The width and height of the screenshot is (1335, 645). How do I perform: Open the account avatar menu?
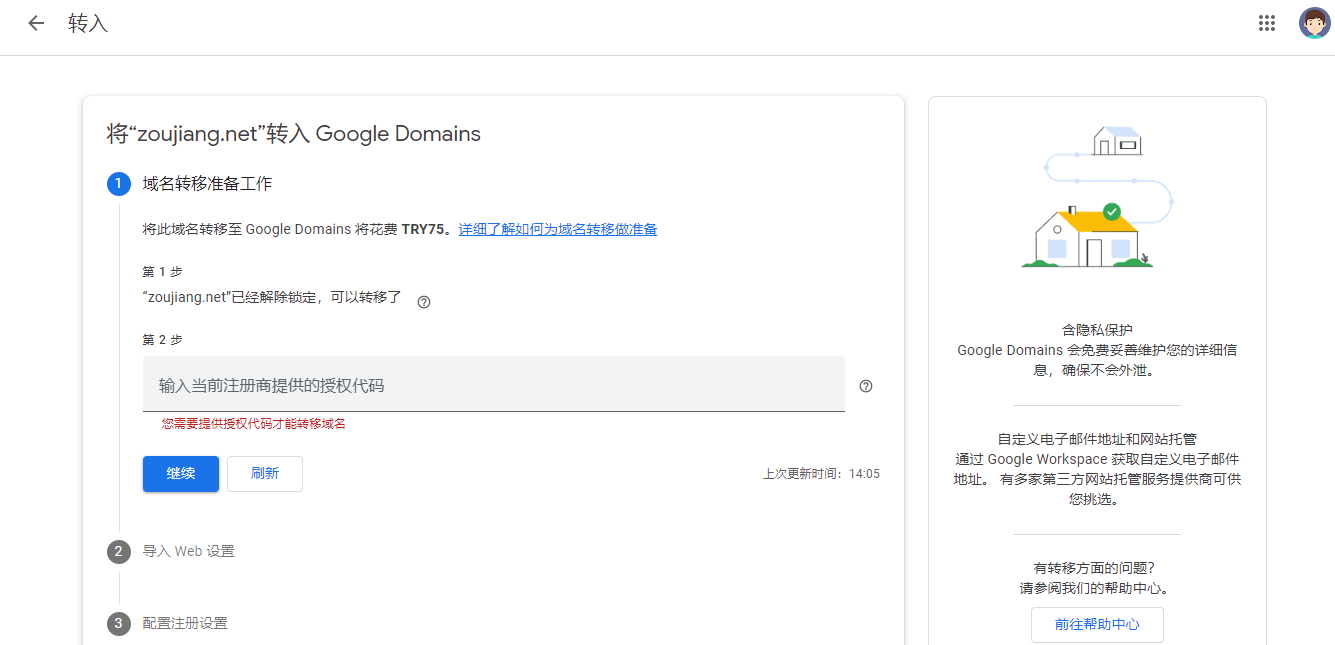click(x=1314, y=23)
